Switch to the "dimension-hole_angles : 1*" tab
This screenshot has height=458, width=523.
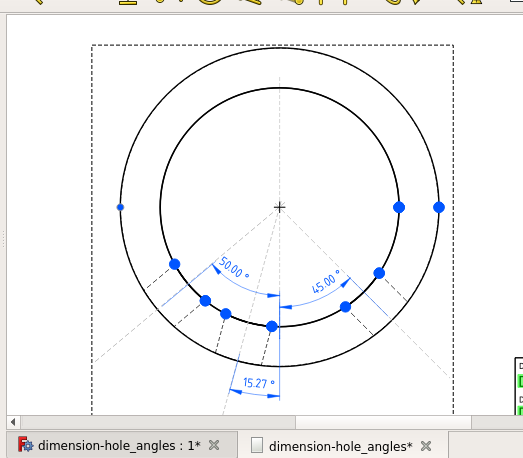(x=122, y=445)
